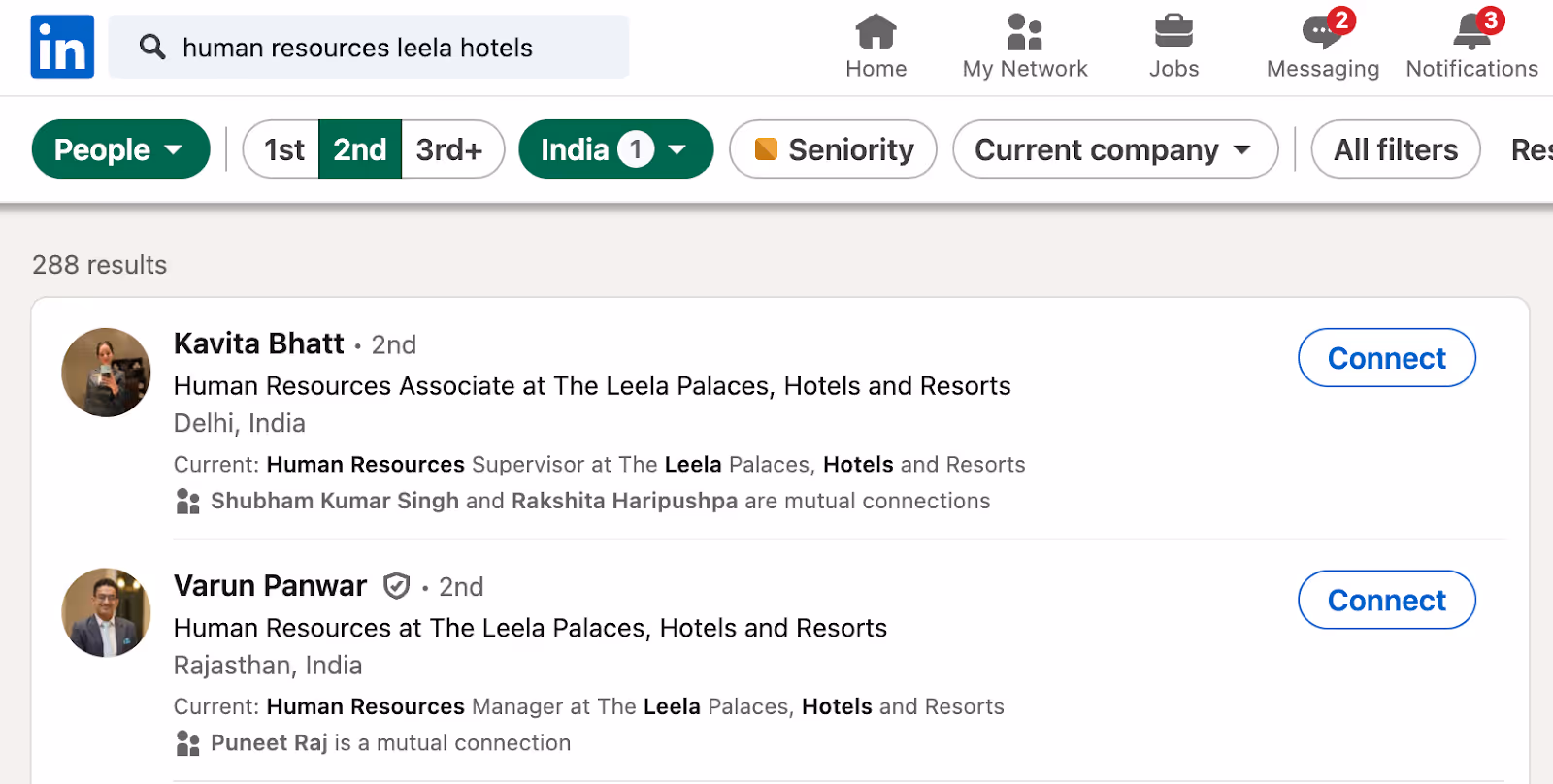The image size is (1553, 784).
Task: Expand the People filter dropdown
Action: pos(120,149)
